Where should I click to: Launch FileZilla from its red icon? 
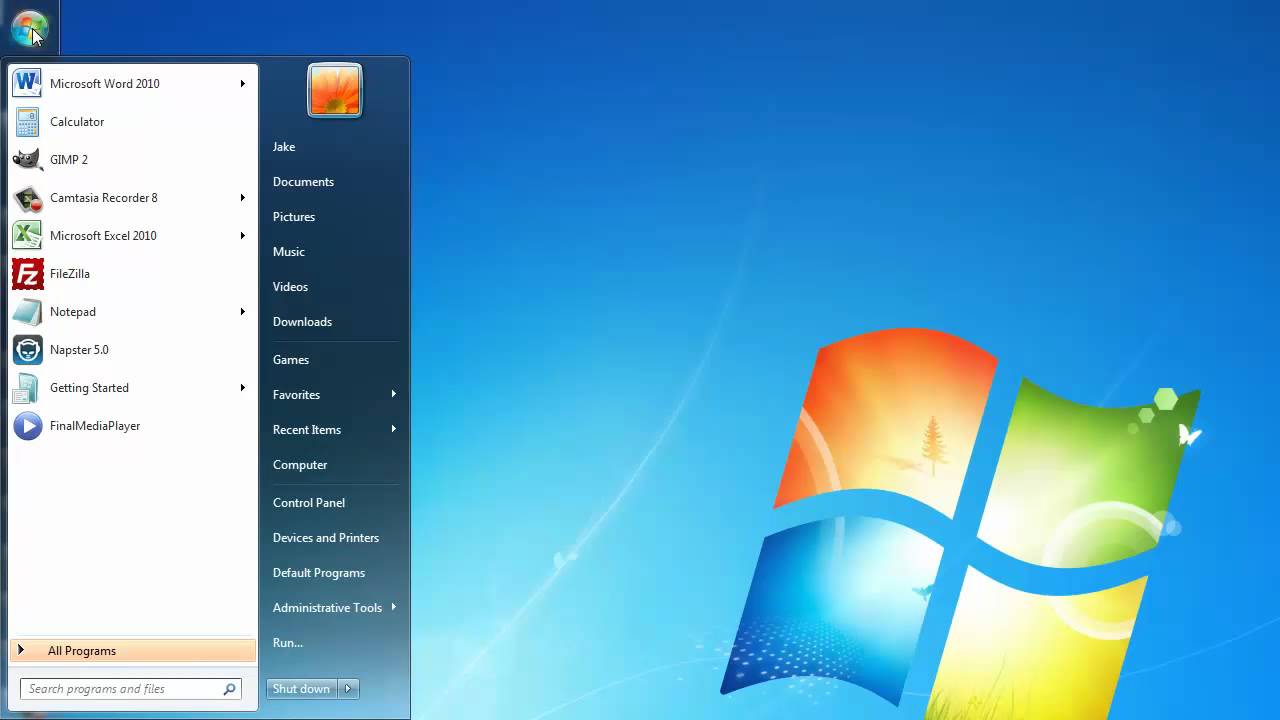pos(27,273)
